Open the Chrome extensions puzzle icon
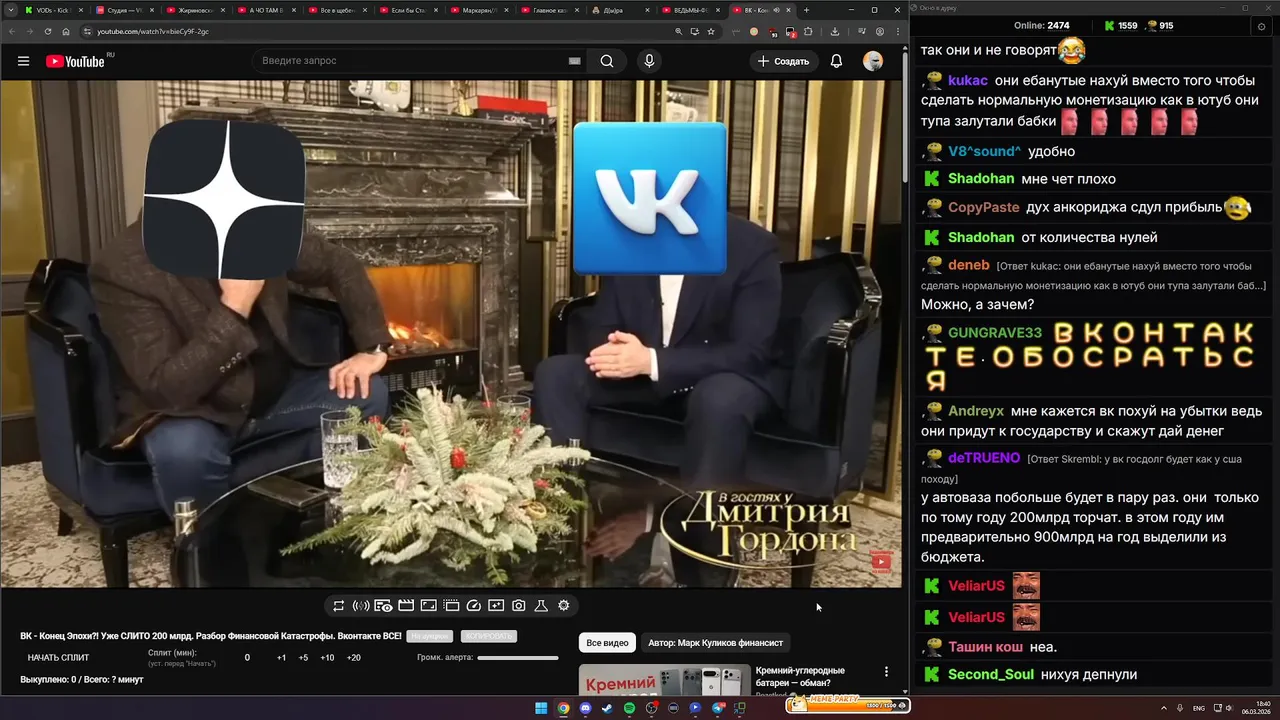Screen dimensions: 1280x720 tap(808, 32)
